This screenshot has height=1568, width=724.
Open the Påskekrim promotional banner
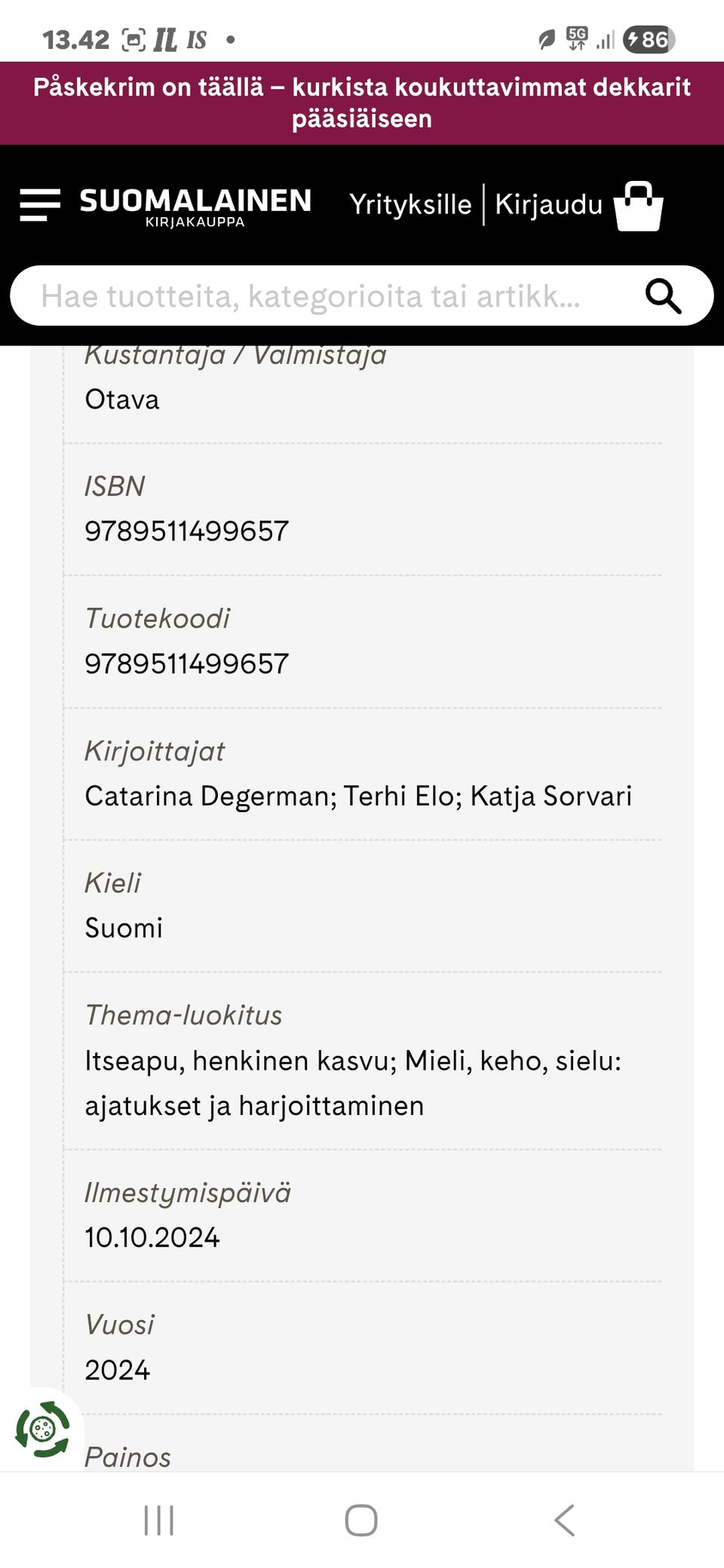point(362,103)
